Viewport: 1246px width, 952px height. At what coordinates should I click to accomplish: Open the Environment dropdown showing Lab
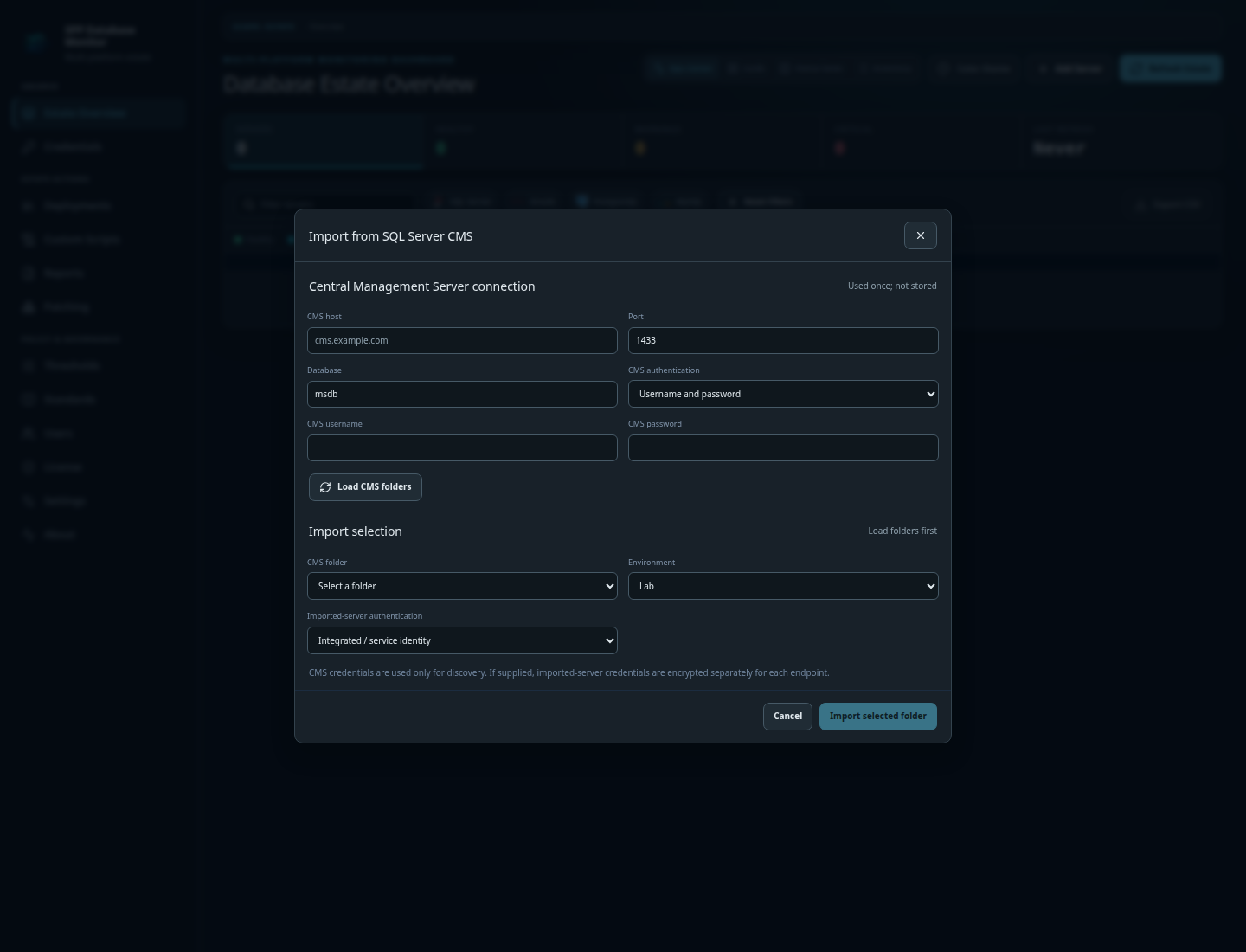coord(783,586)
